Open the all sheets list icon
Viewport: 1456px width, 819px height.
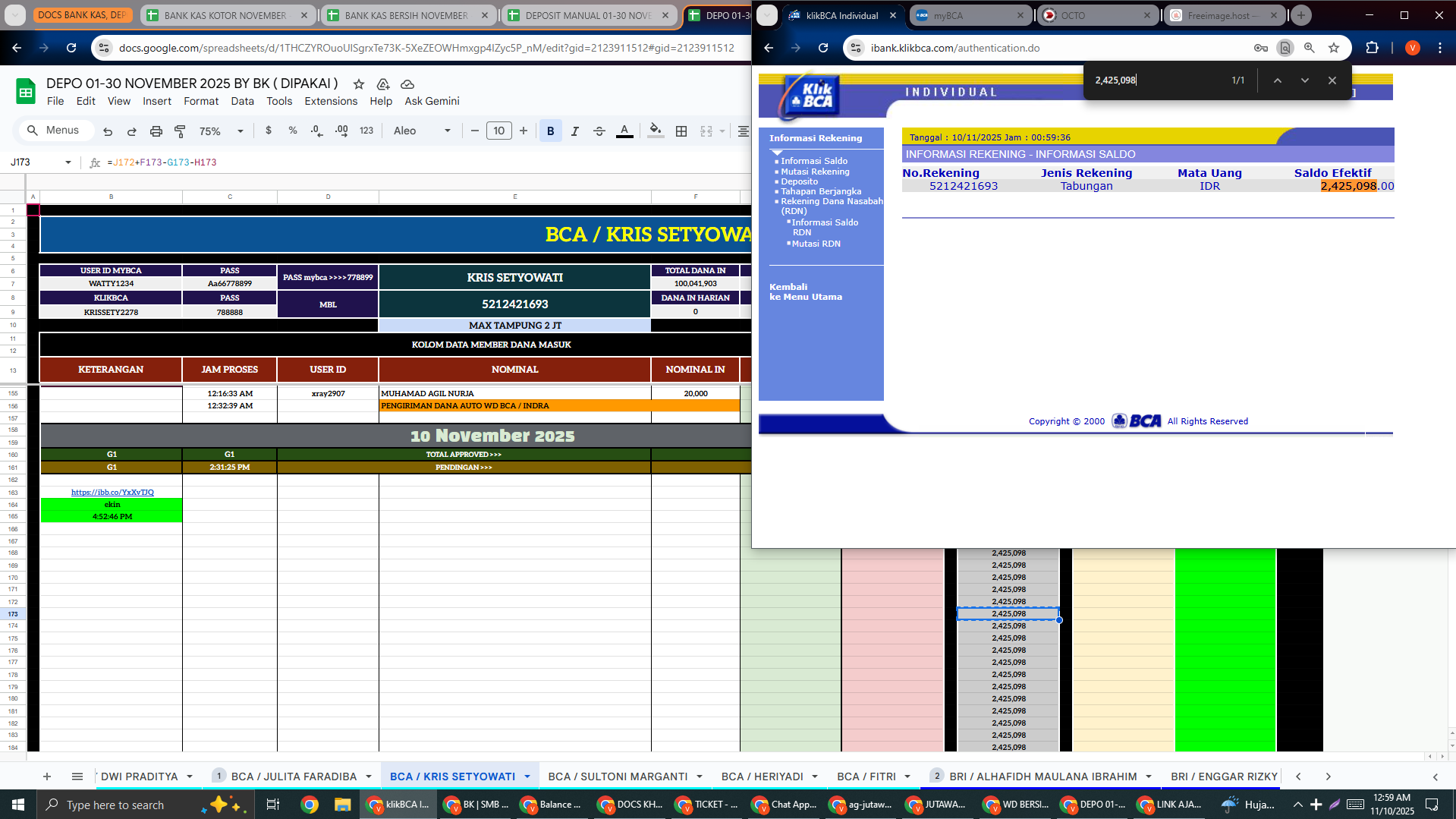[77, 776]
